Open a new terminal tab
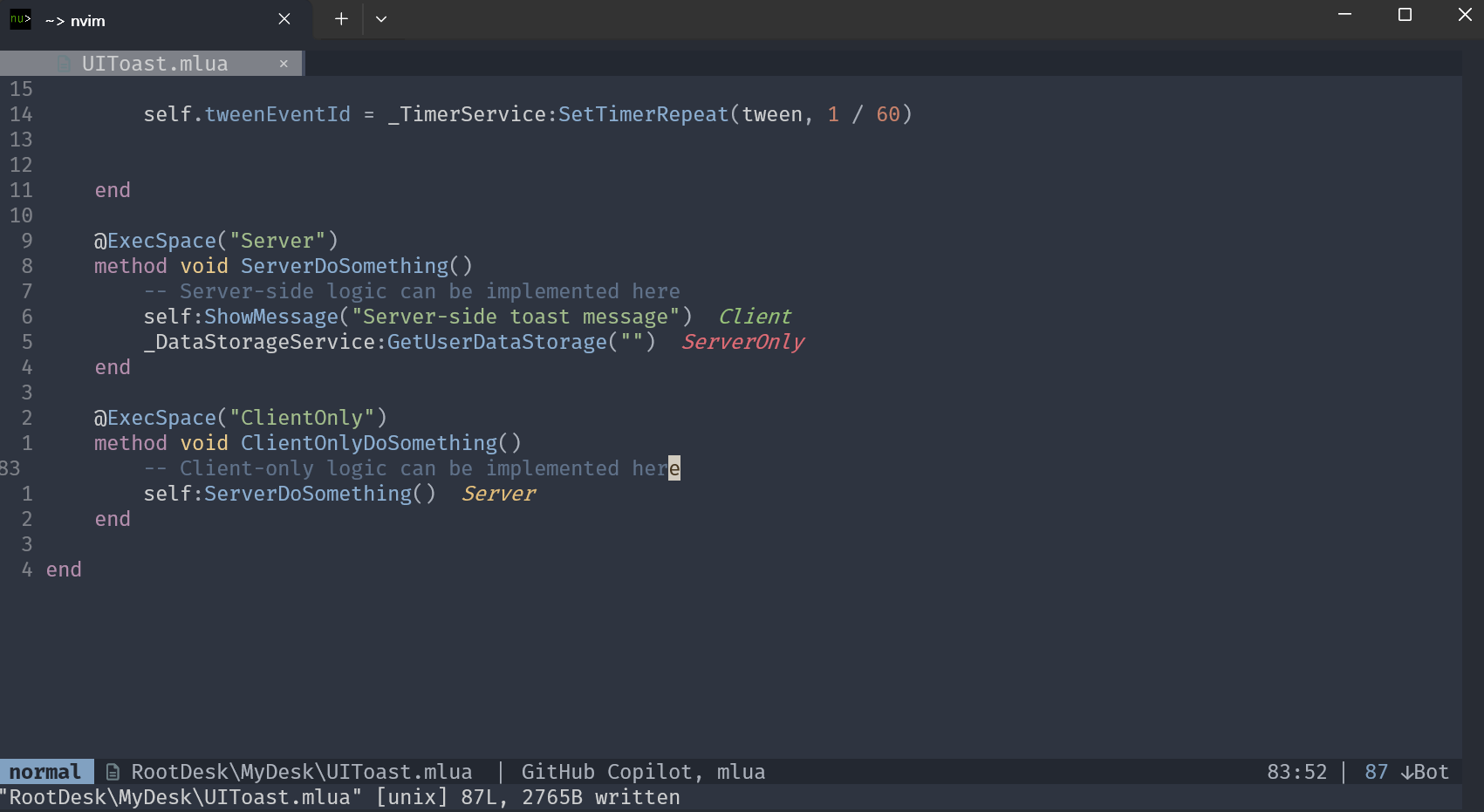This screenshot has width=1484, height=812. [341, 19]
